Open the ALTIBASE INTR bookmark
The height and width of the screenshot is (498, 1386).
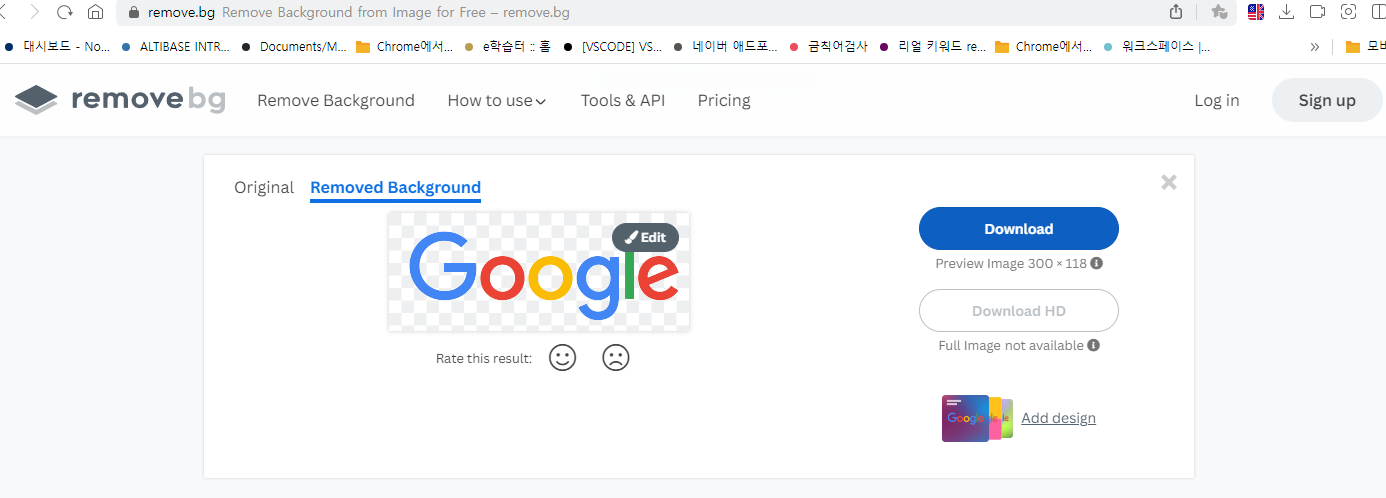pos(176,46)
